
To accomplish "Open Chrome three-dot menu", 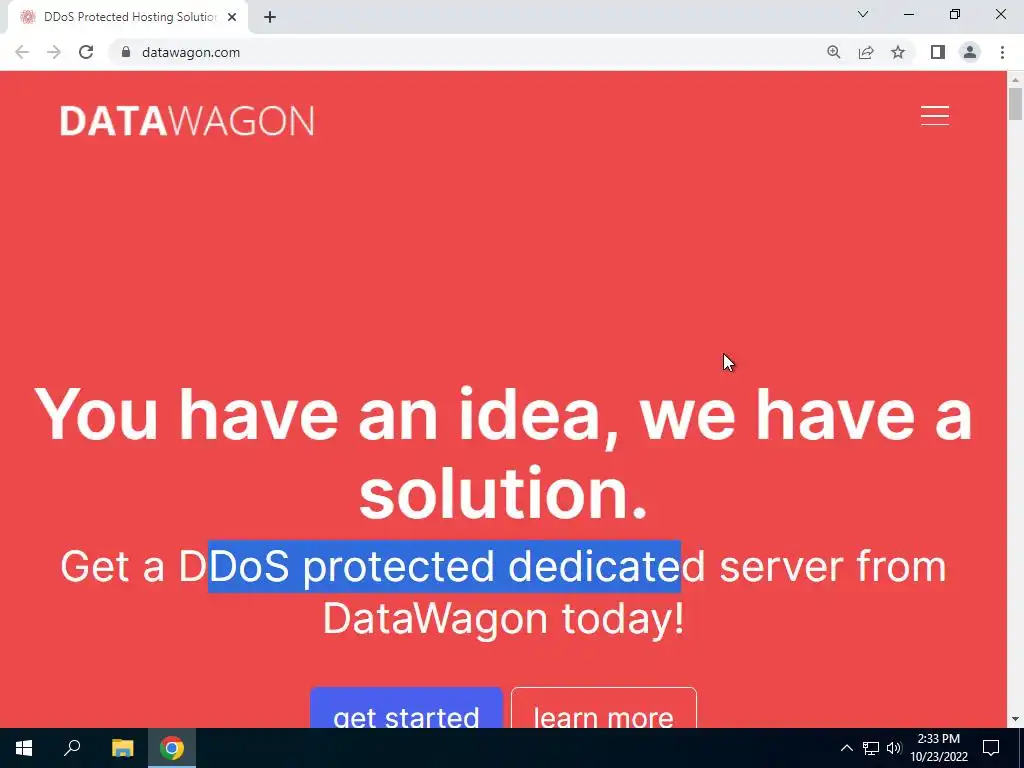I will (x=1002, y=52).
